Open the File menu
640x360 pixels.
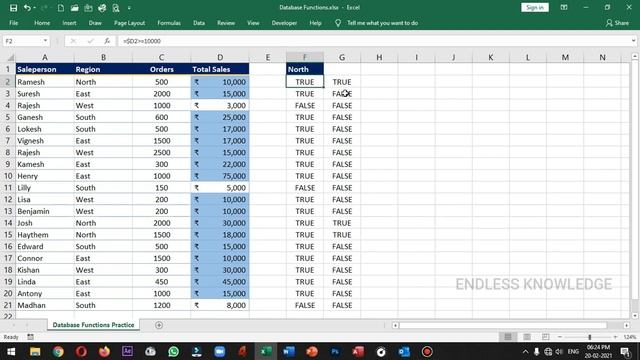13,23
